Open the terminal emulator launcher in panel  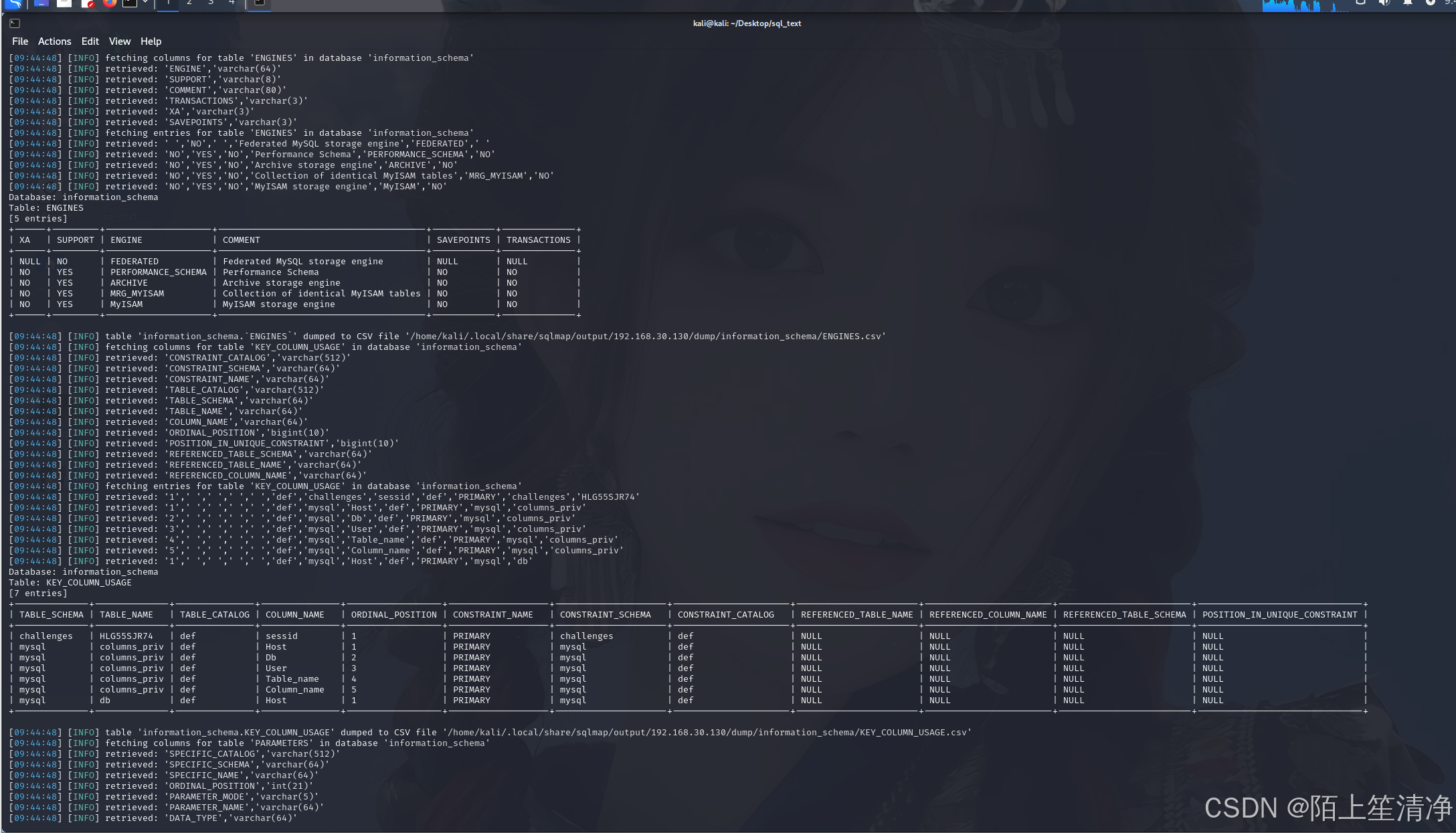[x=129, y=3]
